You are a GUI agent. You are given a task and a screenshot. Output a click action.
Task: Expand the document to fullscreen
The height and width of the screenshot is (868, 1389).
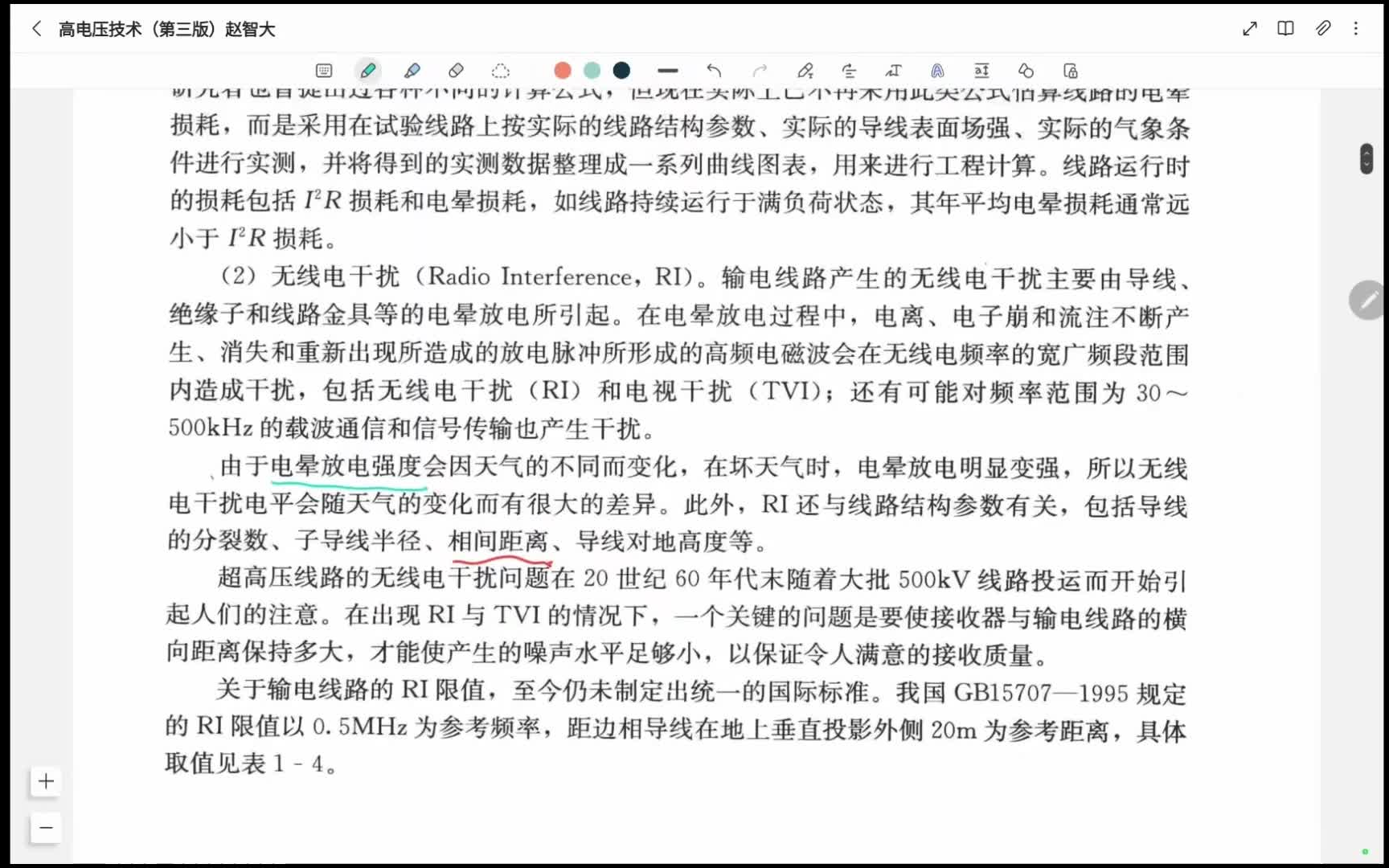click(1249, 29)
